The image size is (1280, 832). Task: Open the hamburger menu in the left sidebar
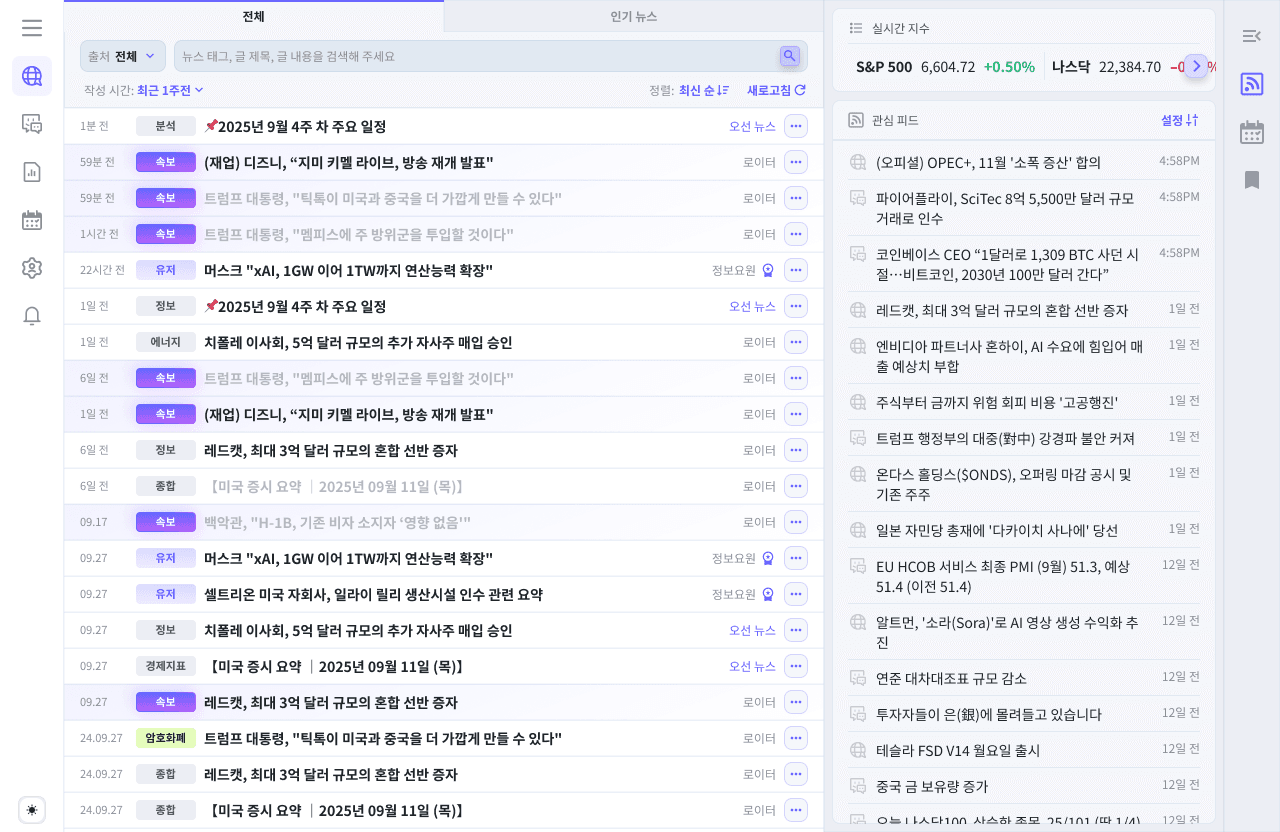point(32,28)
